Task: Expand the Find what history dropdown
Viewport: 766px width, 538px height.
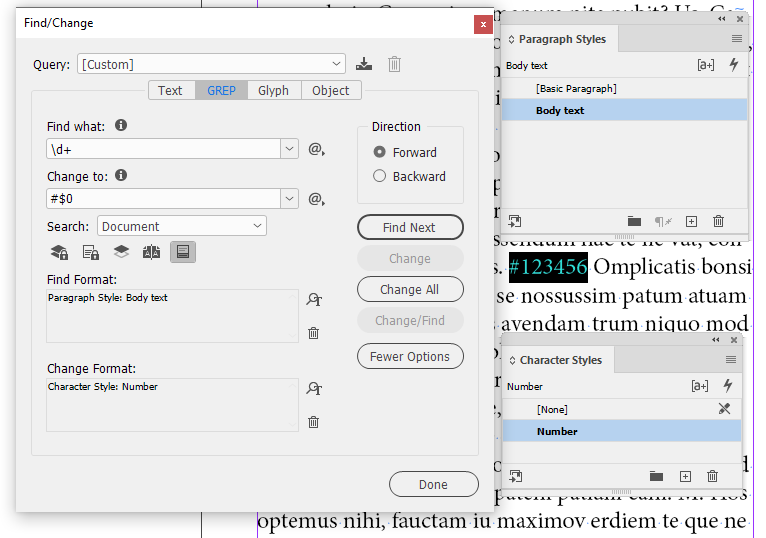Action: [290, 149]
